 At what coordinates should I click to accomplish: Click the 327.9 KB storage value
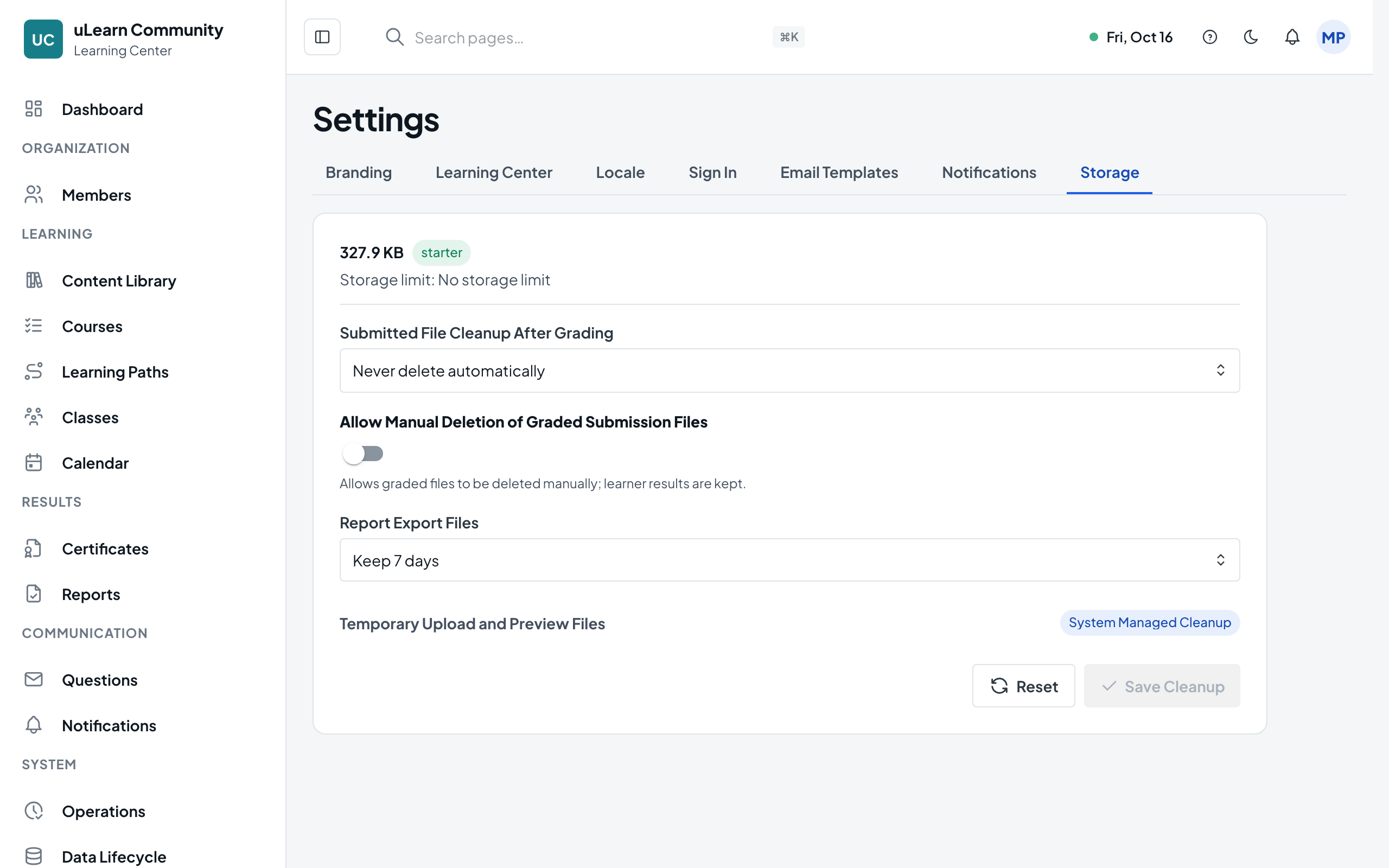pyautogui.click(x=371, y=253)
